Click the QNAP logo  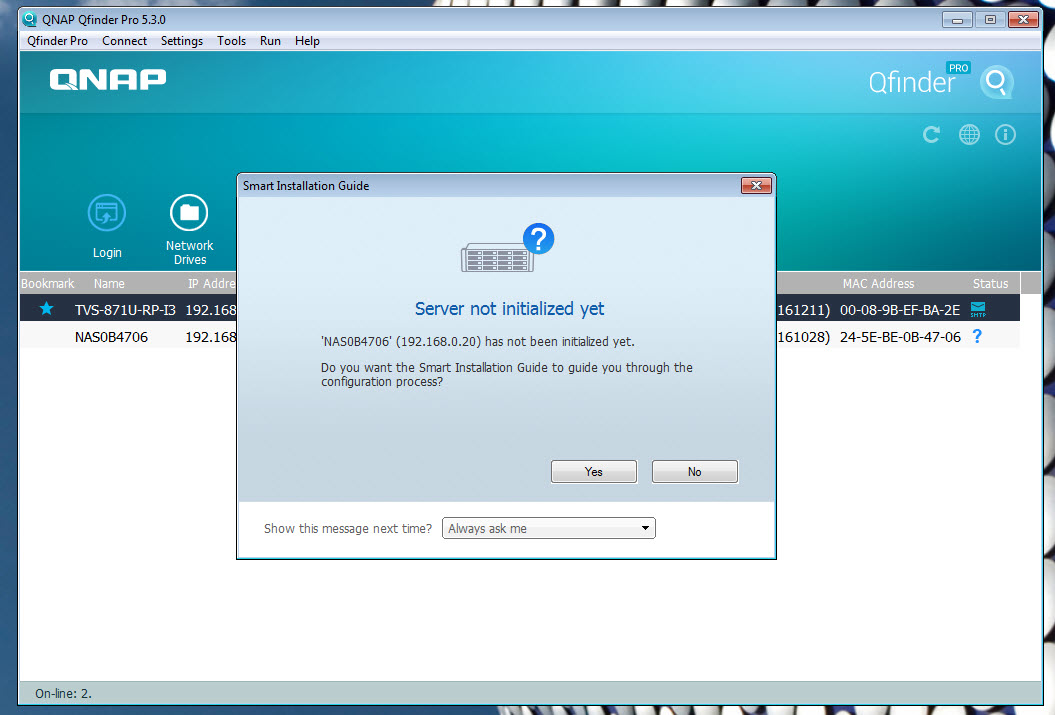point(108,79)
